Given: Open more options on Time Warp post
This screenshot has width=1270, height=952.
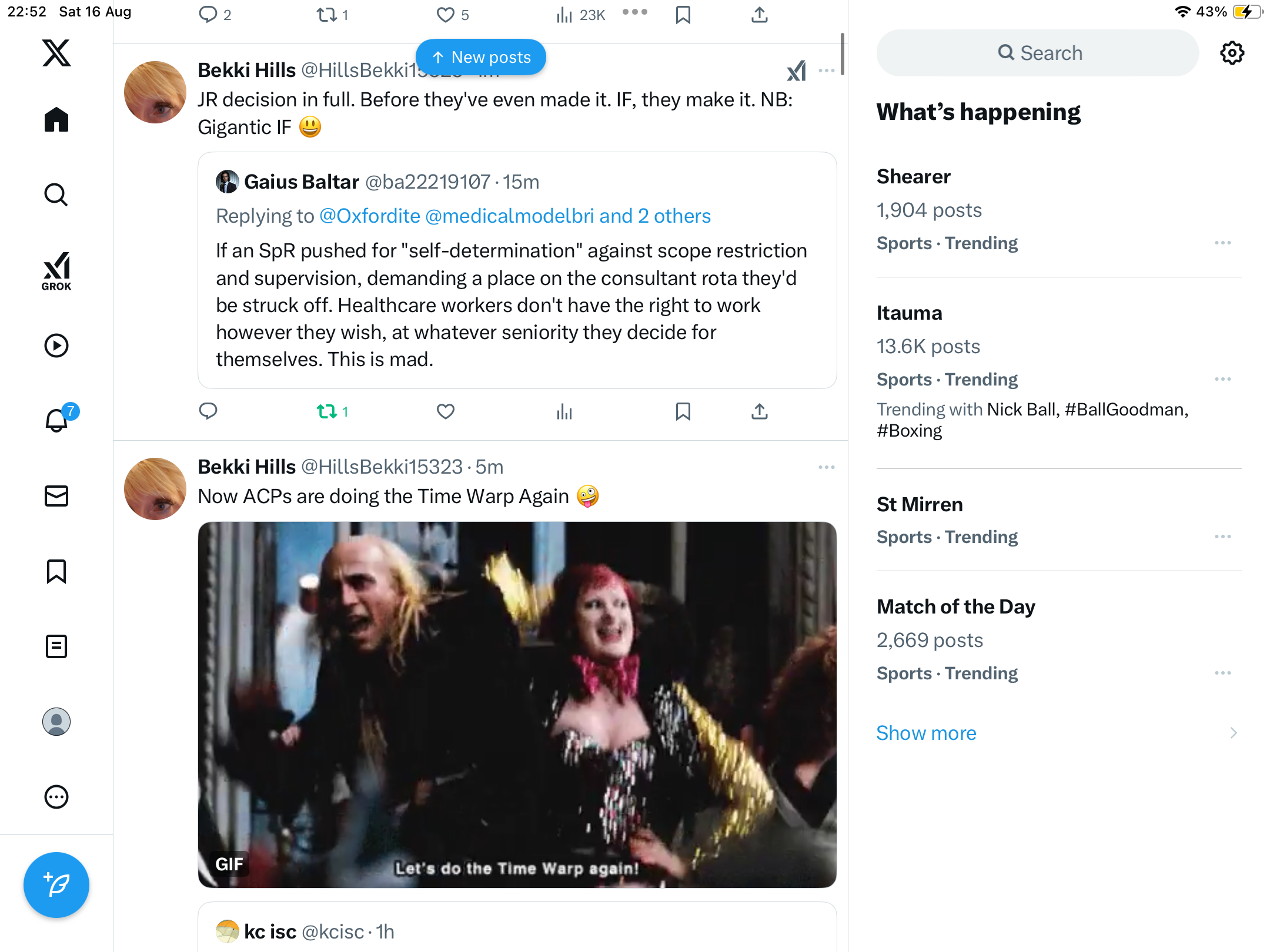Looking at the screenshot, I should [x=826, y=467].
